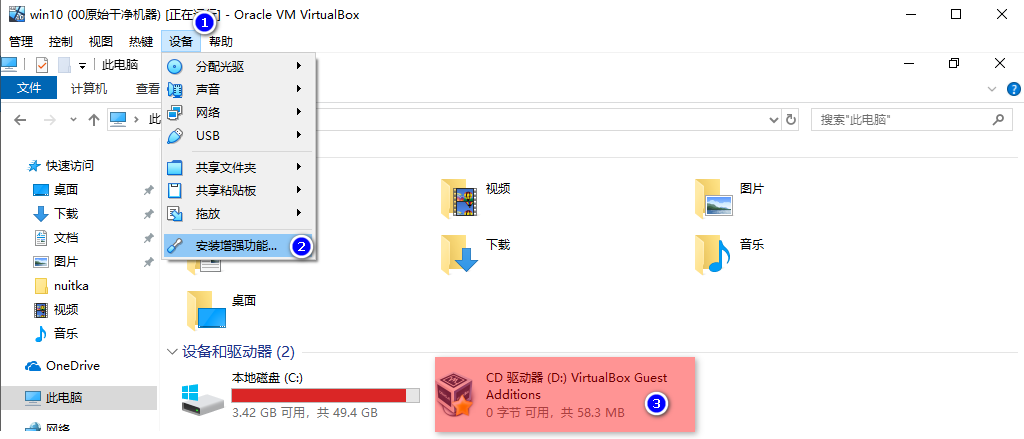Collapse the 设备和驱动器 group
The height and width of the screenshot is (439, 1024).
click(x=172, y=352)
